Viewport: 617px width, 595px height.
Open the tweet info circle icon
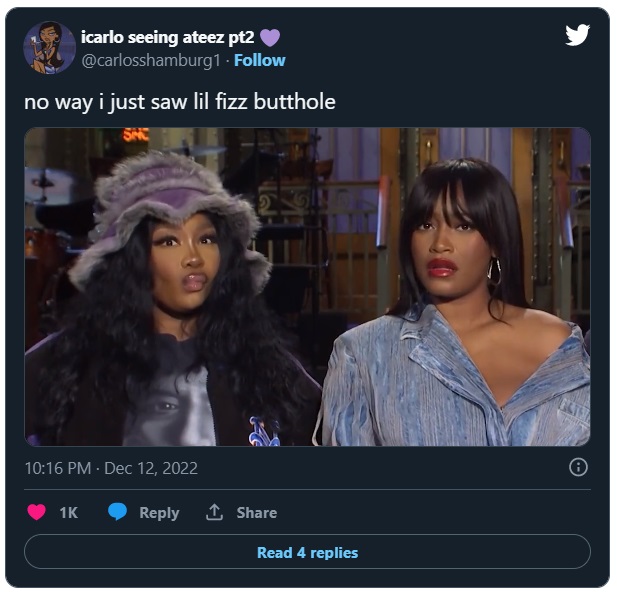(x=578, y=468)
